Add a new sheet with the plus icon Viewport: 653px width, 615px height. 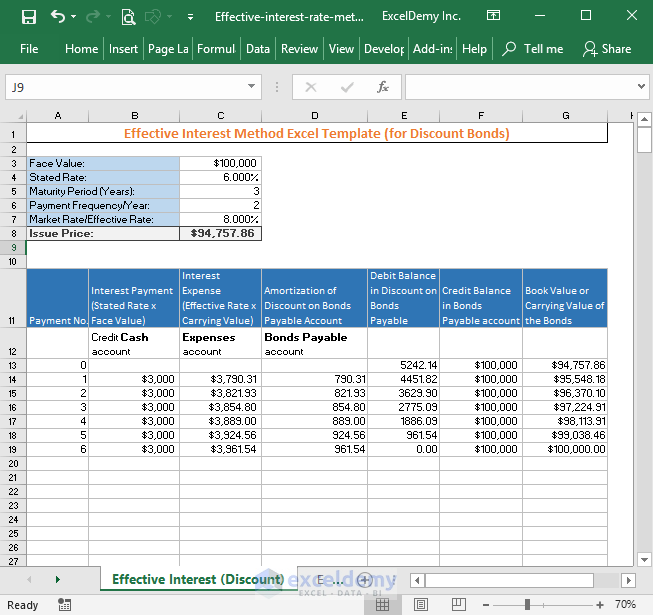(364, 580)
